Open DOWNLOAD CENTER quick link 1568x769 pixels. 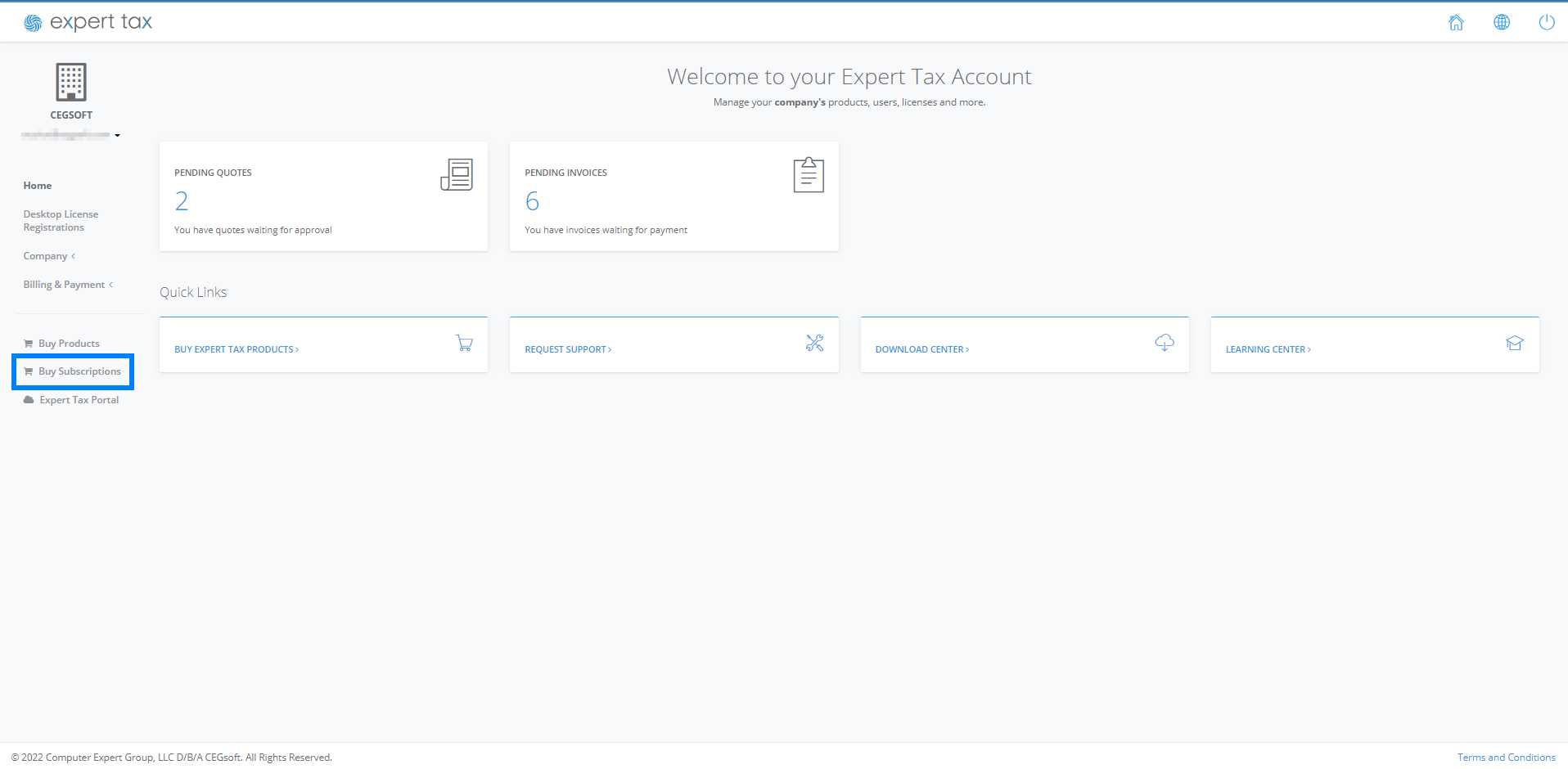pyautogui.click(x=922, y=349)
